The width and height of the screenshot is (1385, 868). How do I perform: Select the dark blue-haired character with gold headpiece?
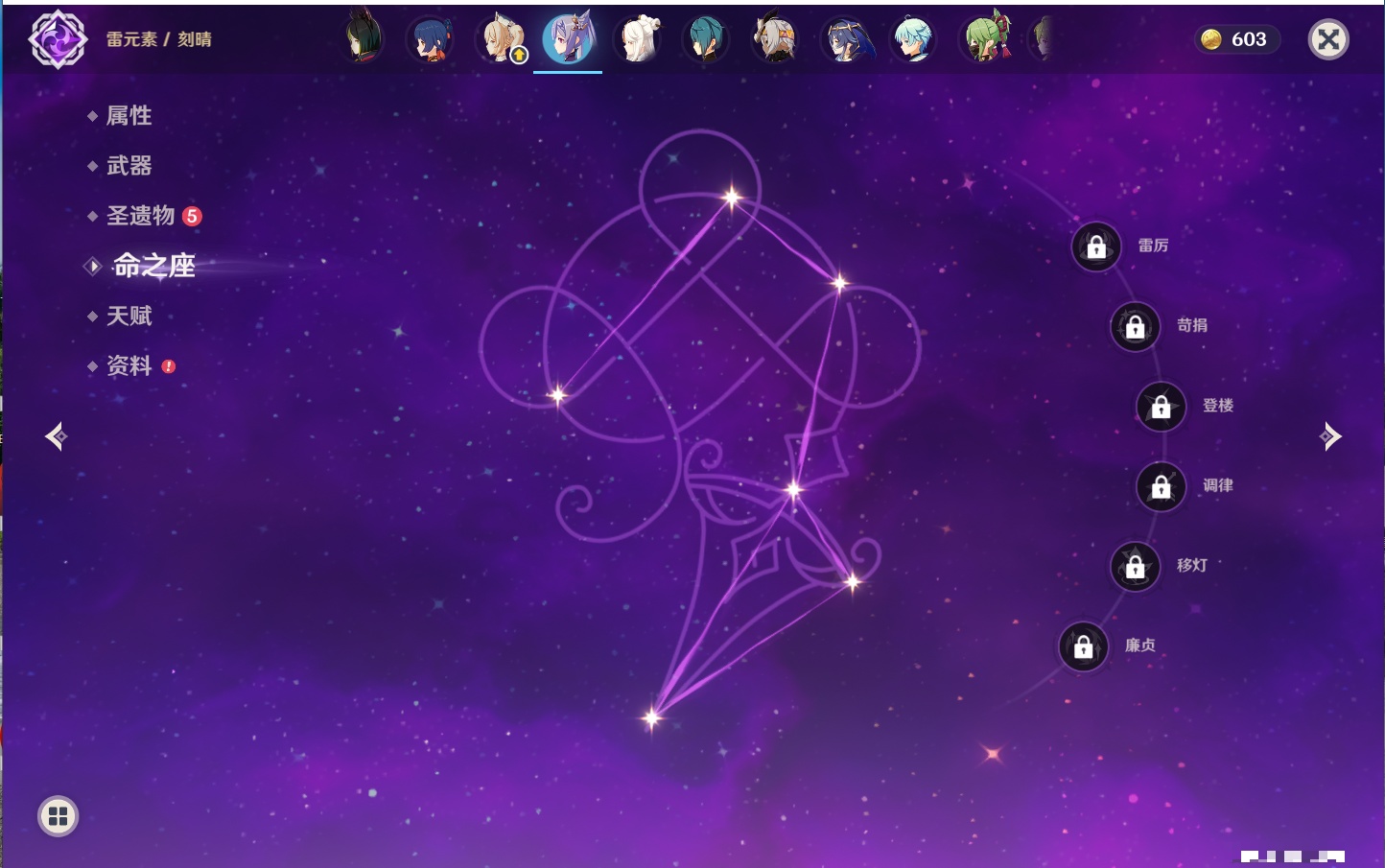(x=847, y=39)
